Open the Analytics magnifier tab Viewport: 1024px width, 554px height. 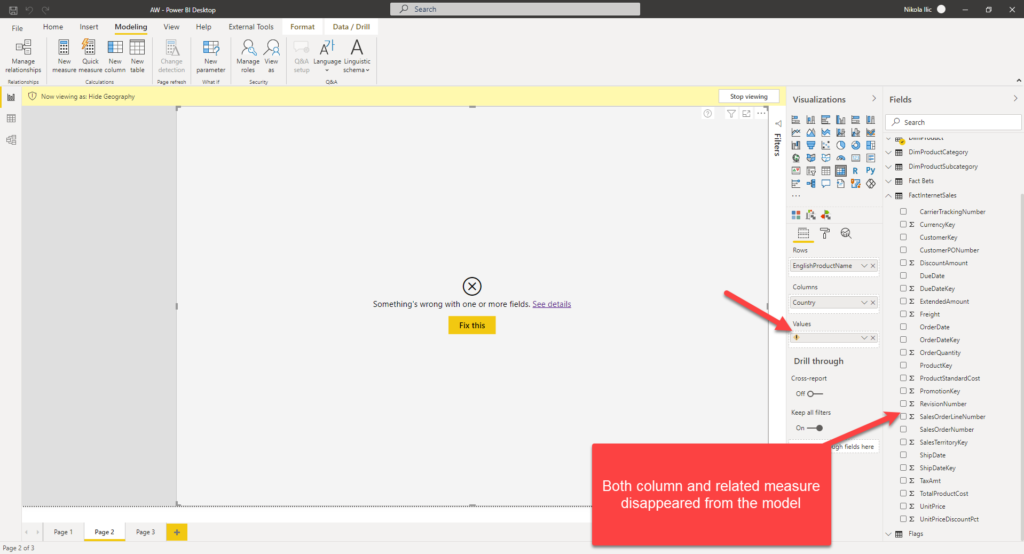[x=846, y=233]
